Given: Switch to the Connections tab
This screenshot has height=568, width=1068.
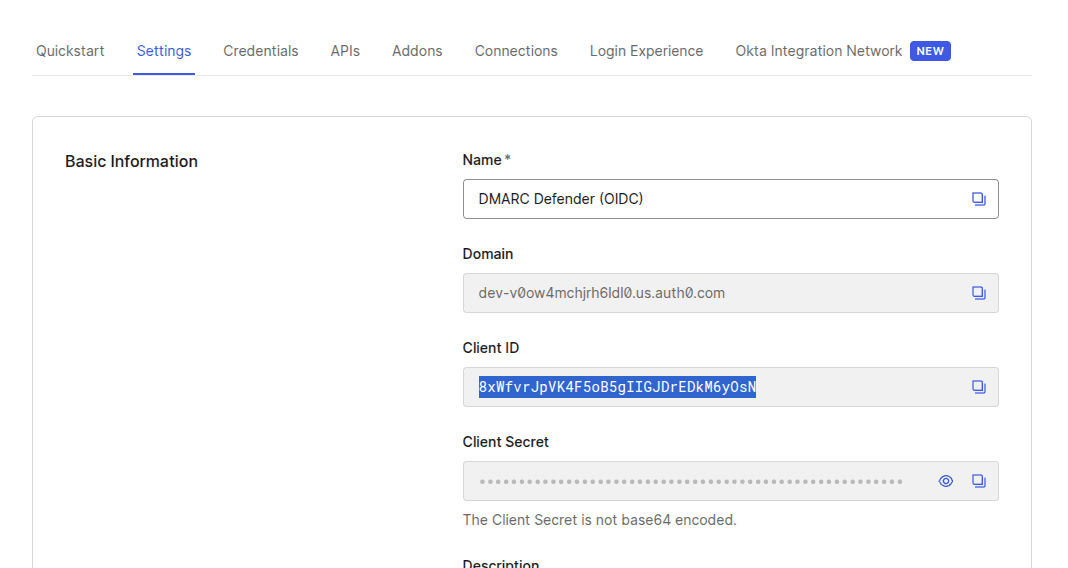Looking at the screenshot, I should coord(516,51).
